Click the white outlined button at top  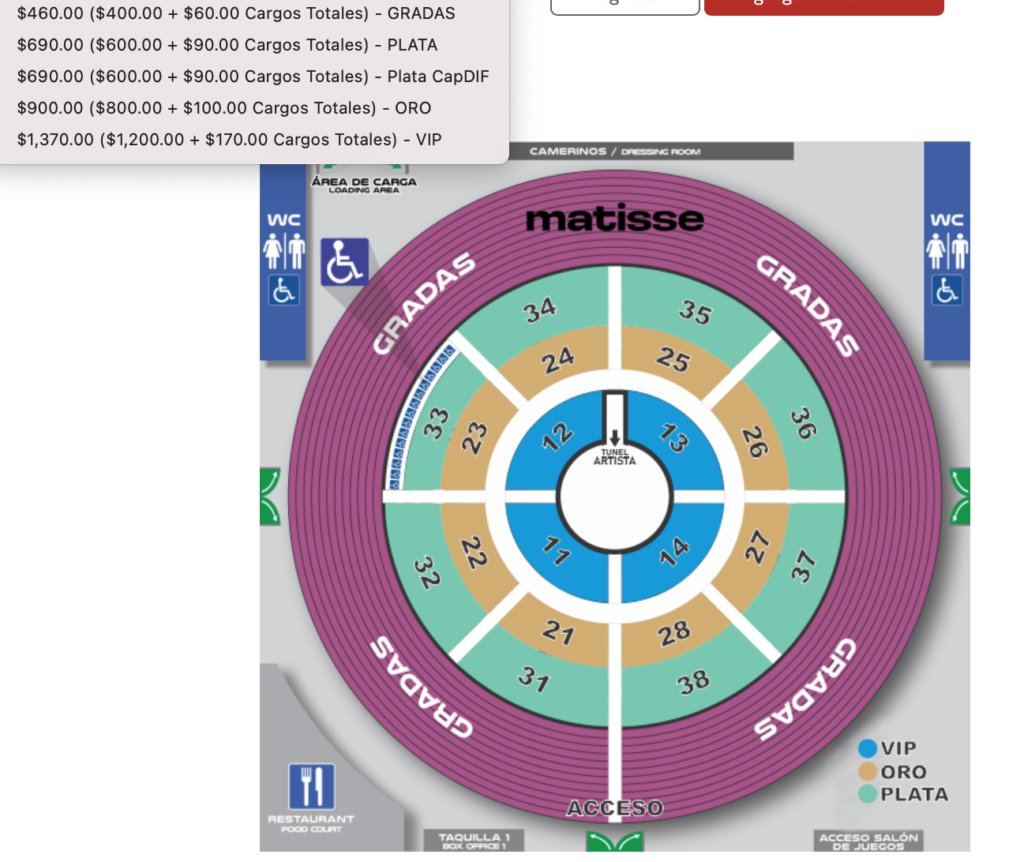tap(625, 7)
